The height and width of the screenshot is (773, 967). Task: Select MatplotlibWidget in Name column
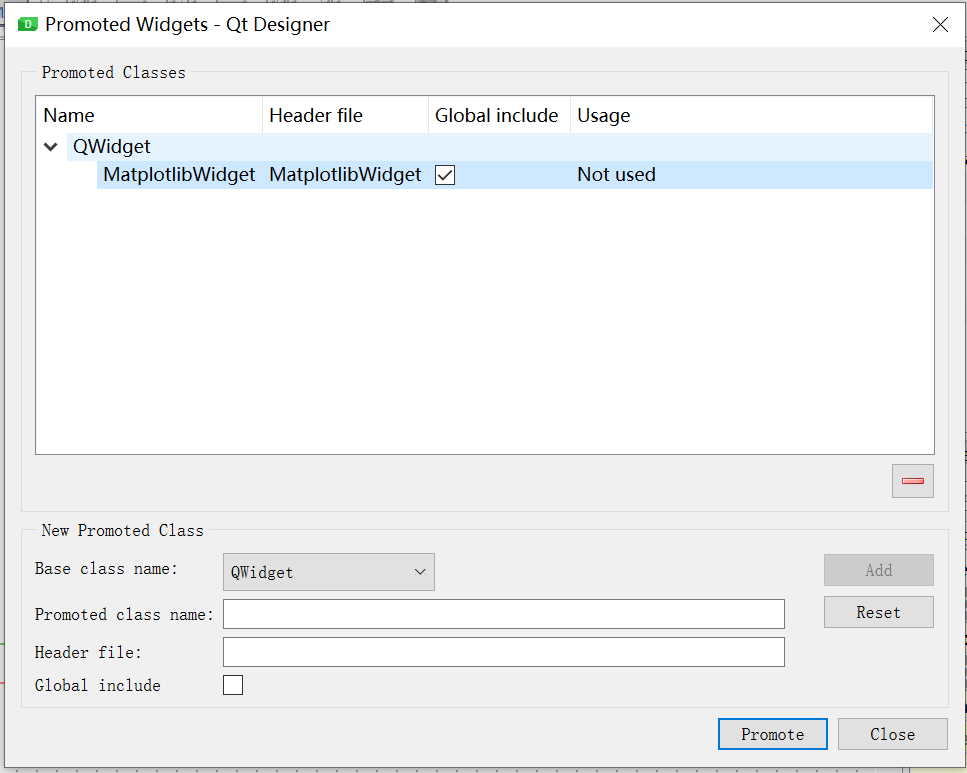point(179,175)
